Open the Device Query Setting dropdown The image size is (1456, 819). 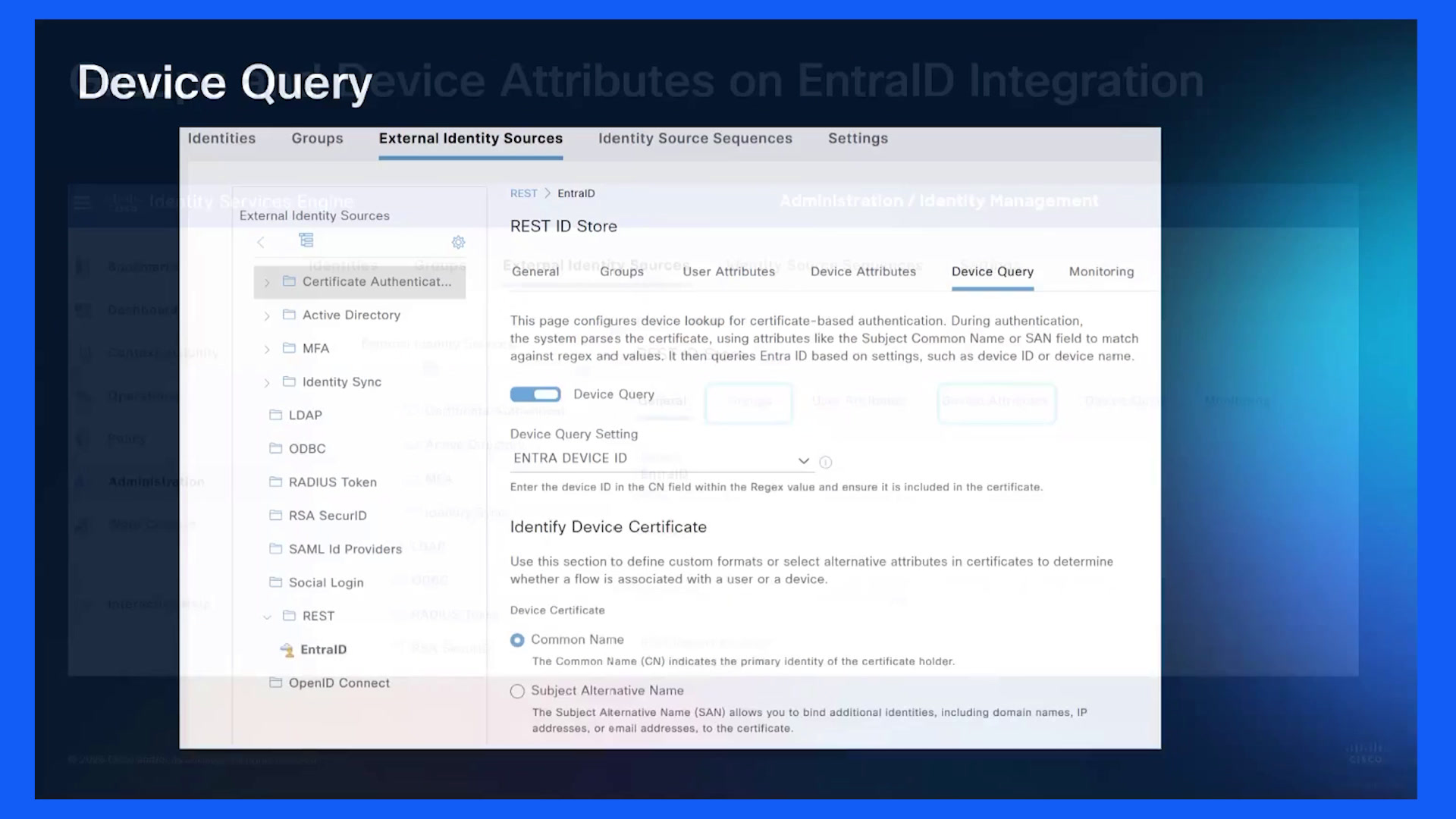(662, 459)
